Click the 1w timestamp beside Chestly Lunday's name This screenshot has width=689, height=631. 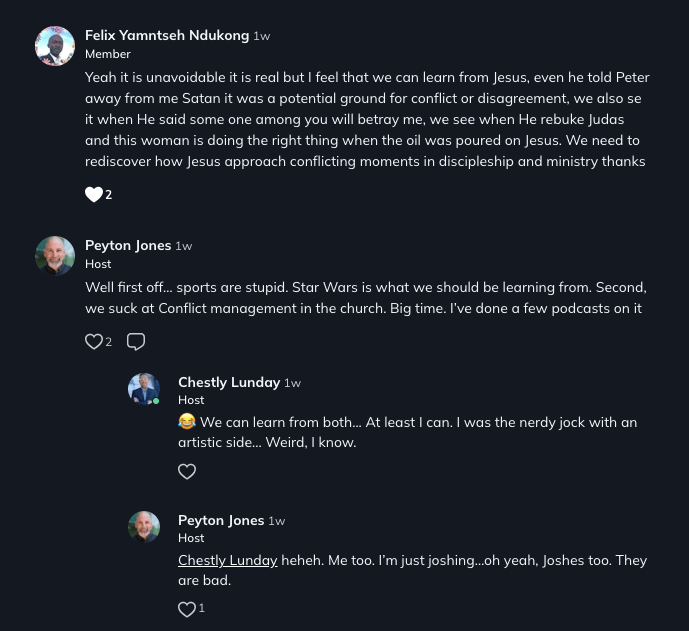click(292, 383)
